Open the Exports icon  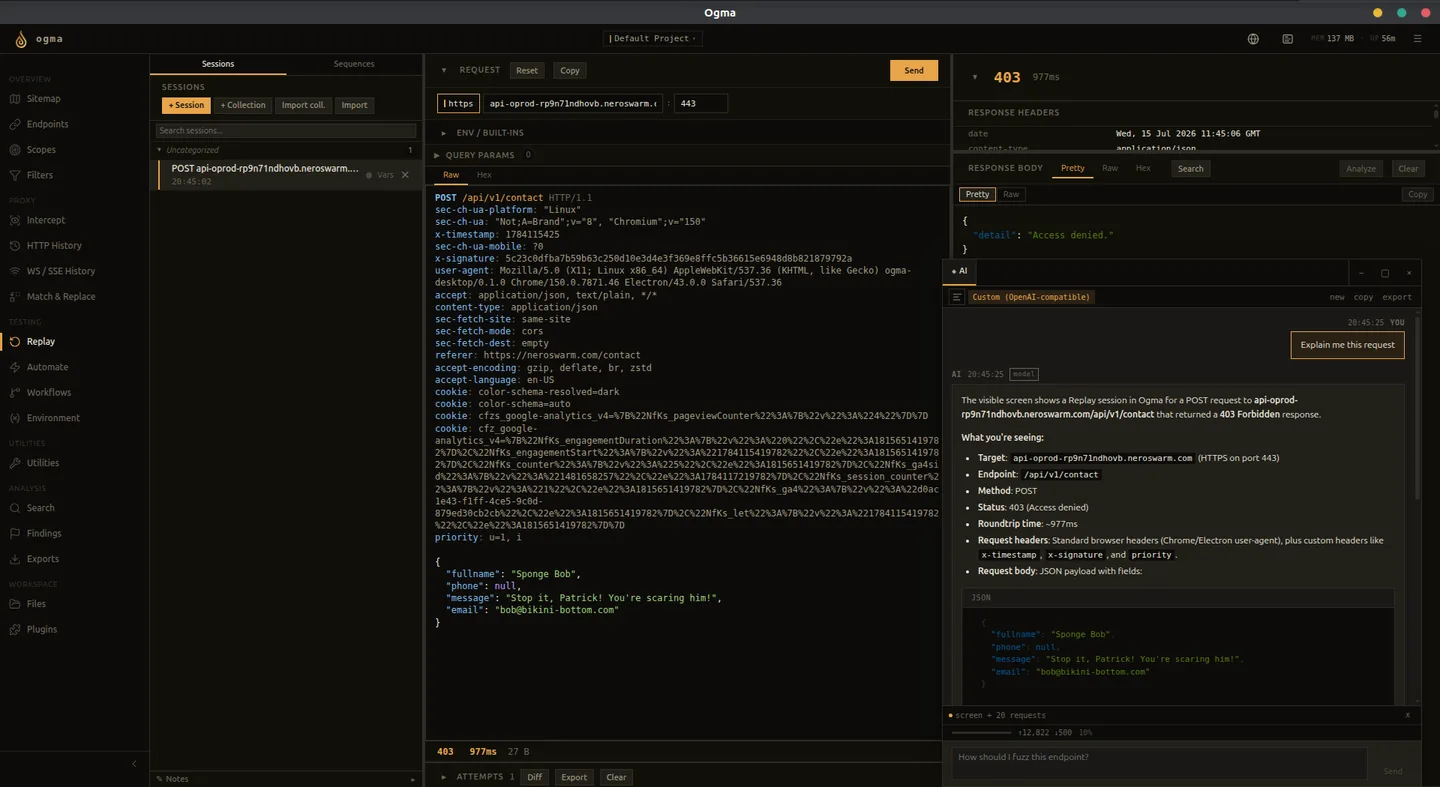(15, 559)
